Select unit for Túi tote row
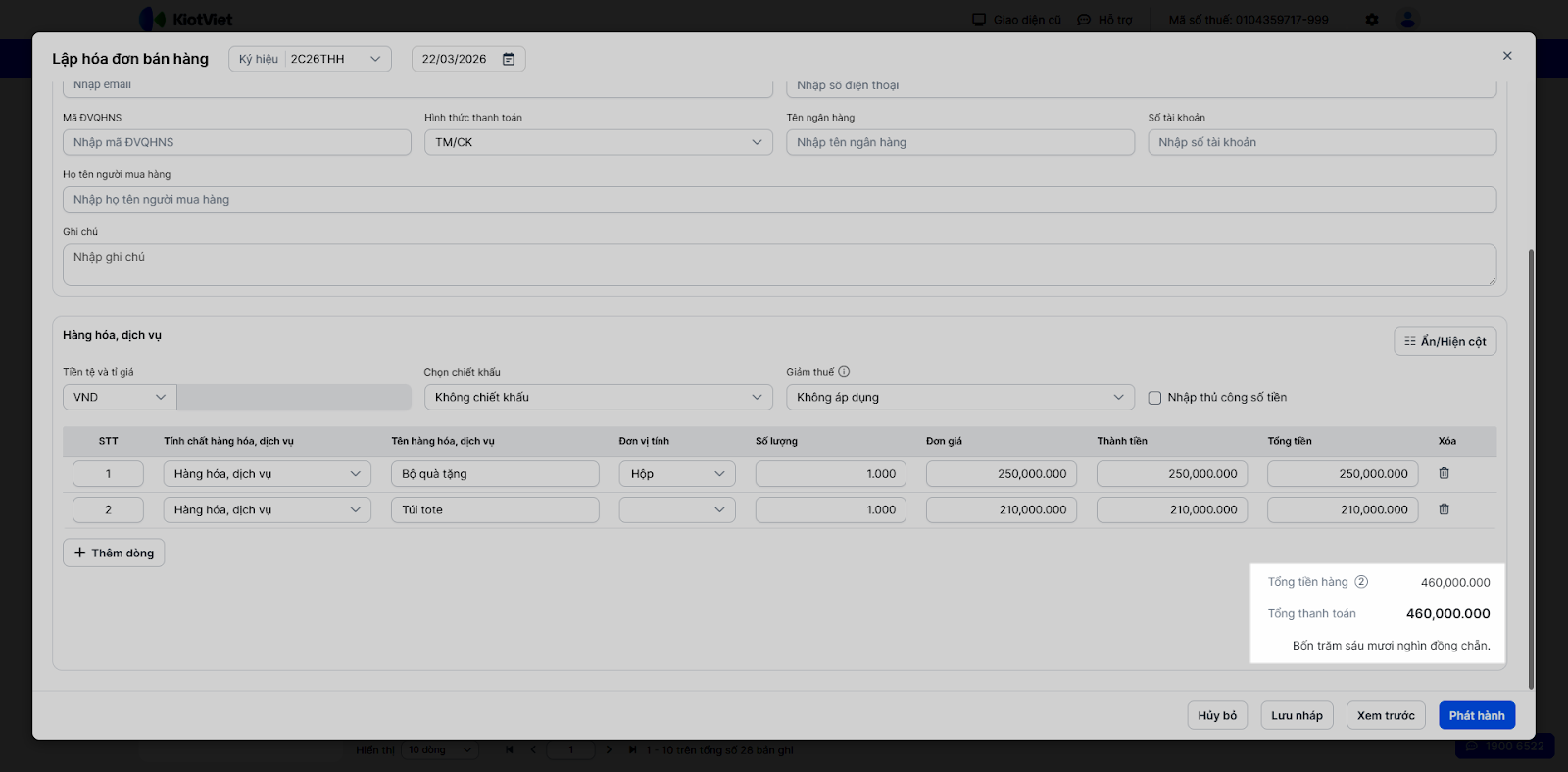1568x772 pixels. point(676,509)
